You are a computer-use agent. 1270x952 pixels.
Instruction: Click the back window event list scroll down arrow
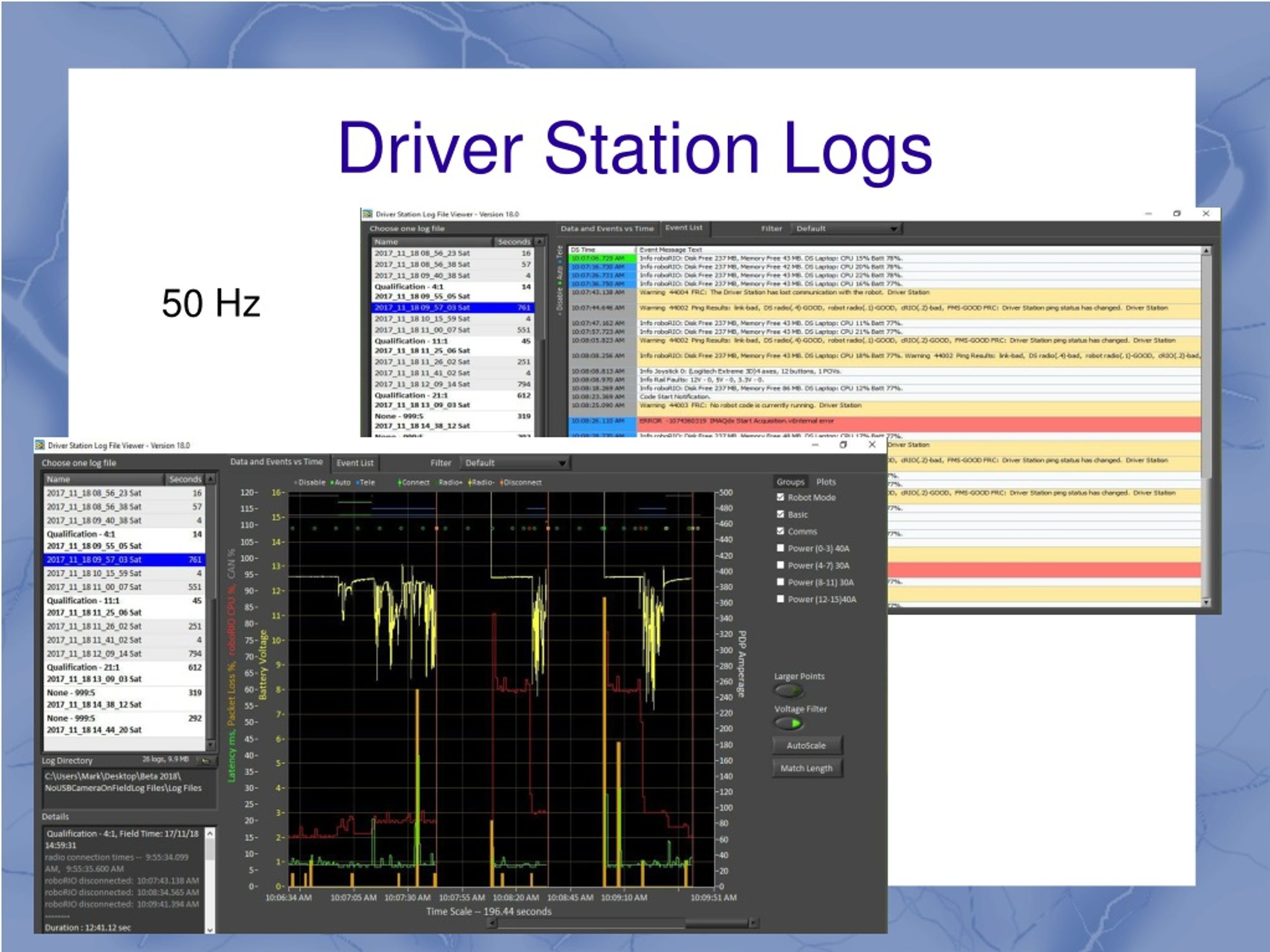click(x=1206, y=602)
